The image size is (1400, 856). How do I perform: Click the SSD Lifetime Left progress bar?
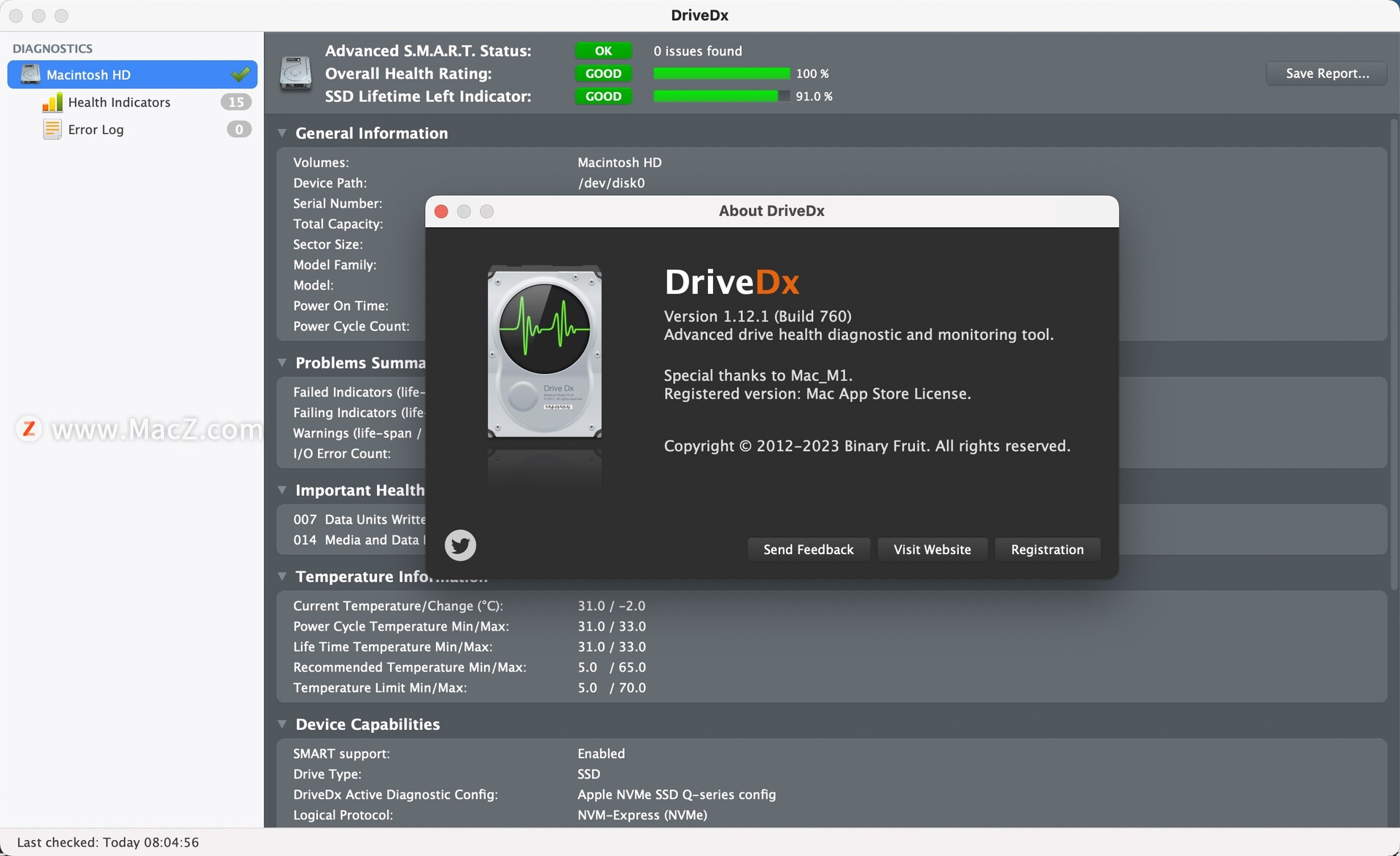click(721, 96)
